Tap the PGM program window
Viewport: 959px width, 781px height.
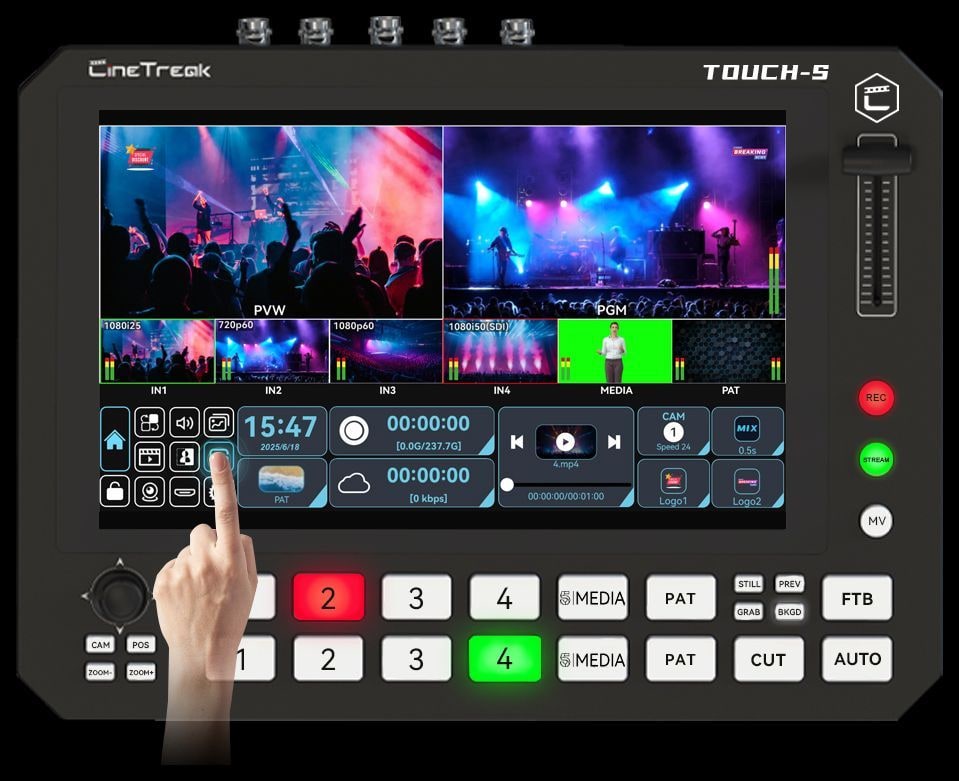[x=615, y=222]
